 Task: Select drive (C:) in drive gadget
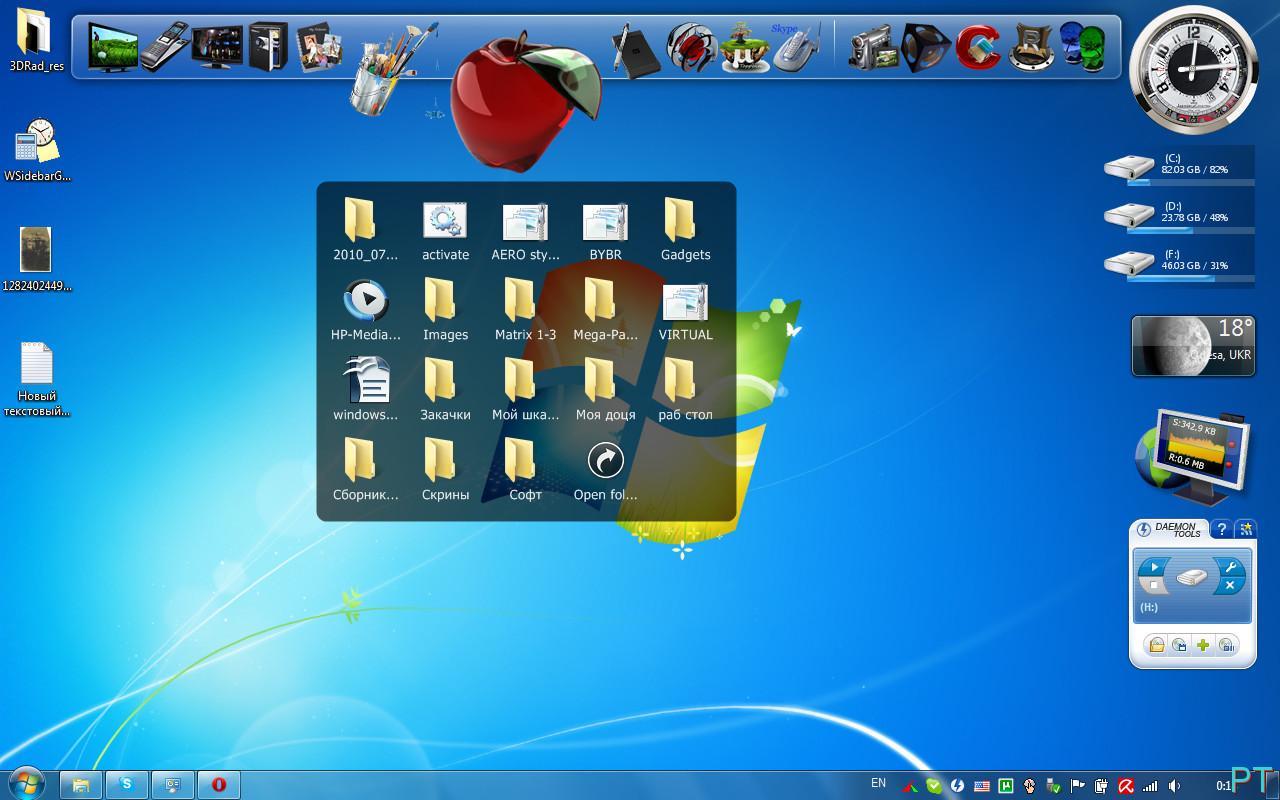[1180, 168]
